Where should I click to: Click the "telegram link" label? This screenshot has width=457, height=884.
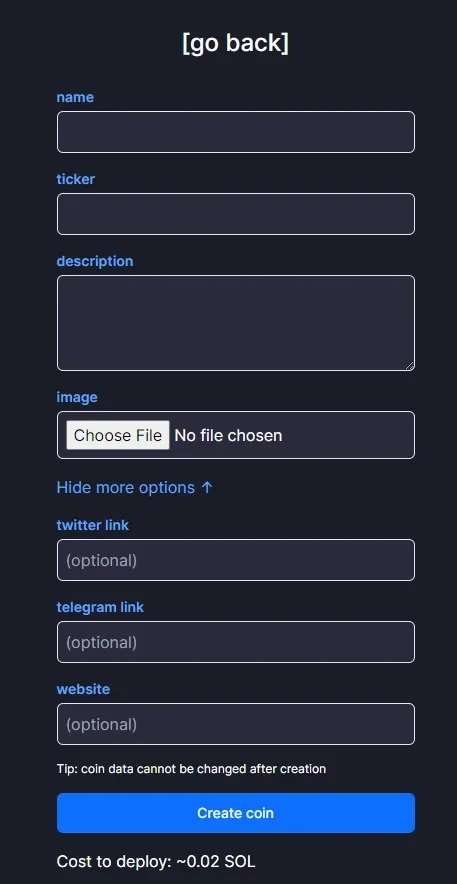100,607
